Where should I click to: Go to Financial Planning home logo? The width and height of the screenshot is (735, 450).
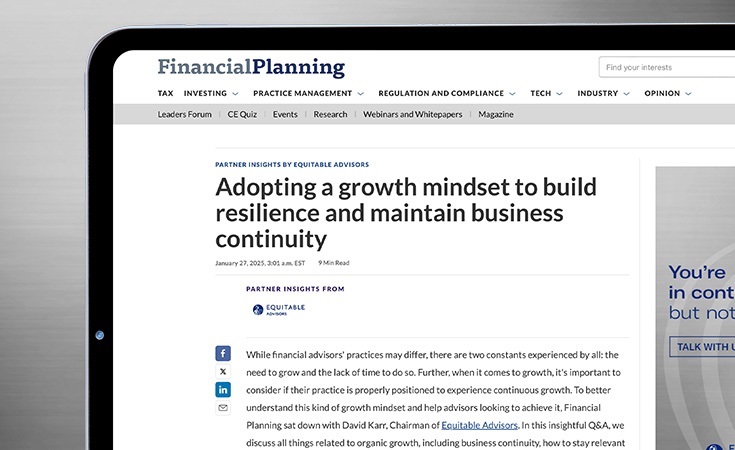(x=251, y=68)
